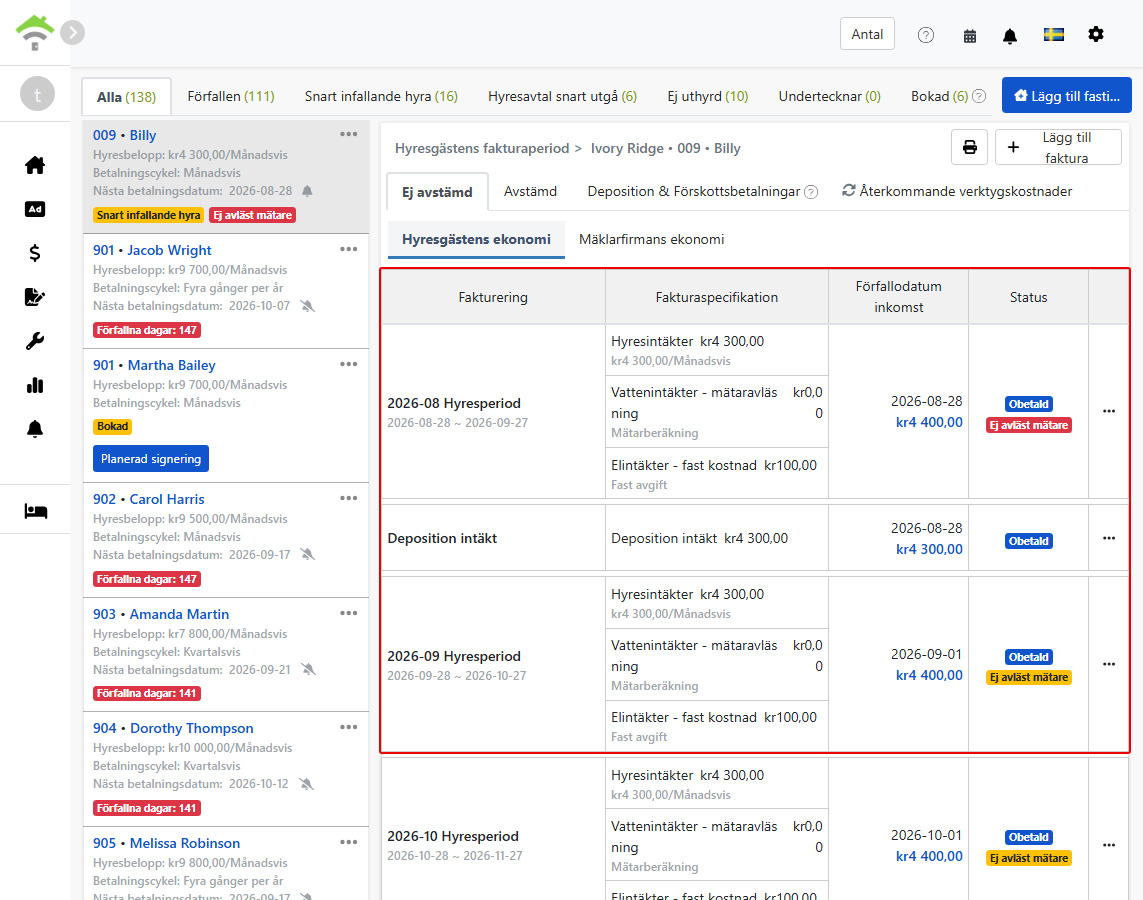This screenshot has width=1143, height=900.
Task: Click the help icon beside Bokad tab
Action: coord(980,96)
